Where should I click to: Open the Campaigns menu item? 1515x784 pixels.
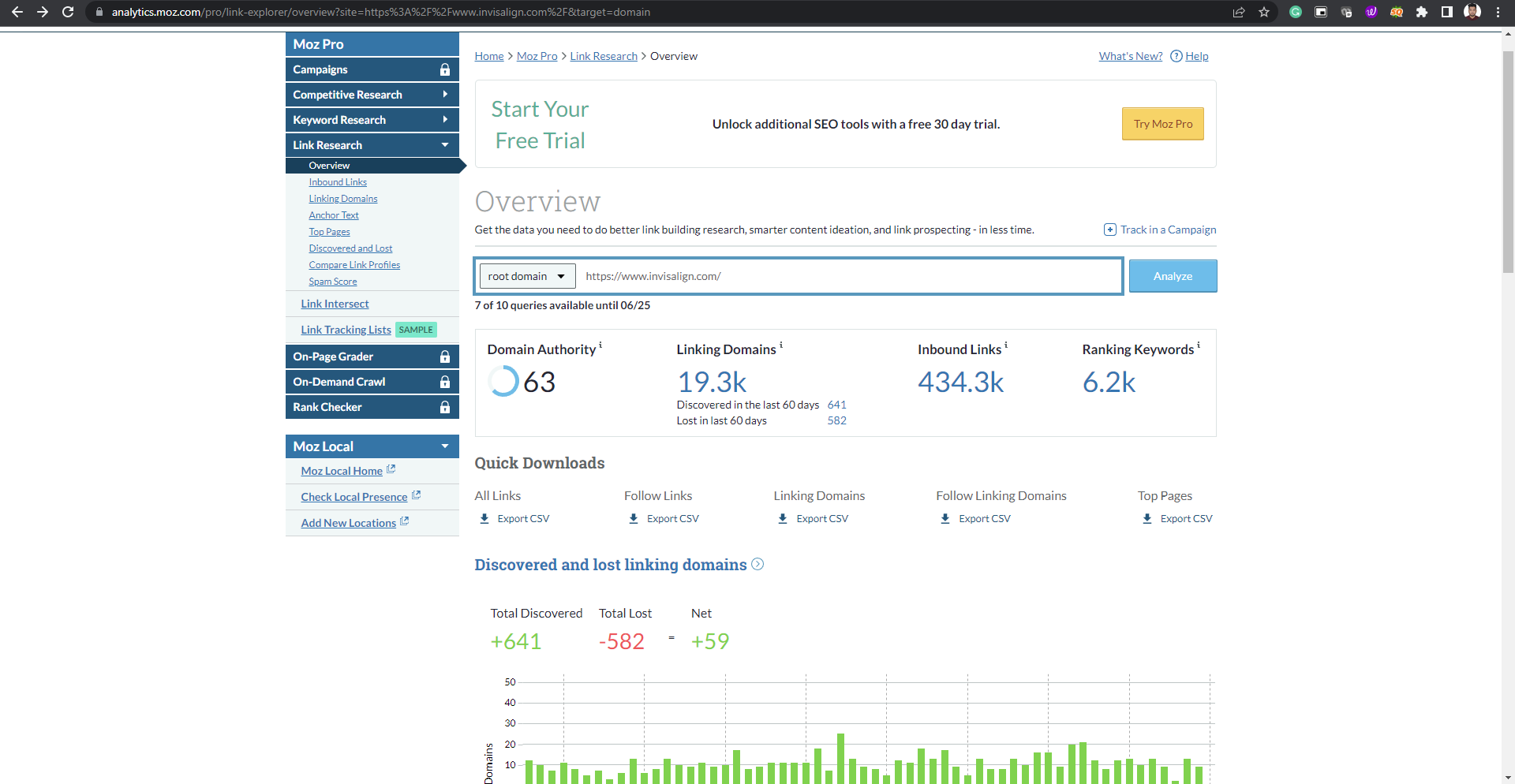(x=372, y=69)
